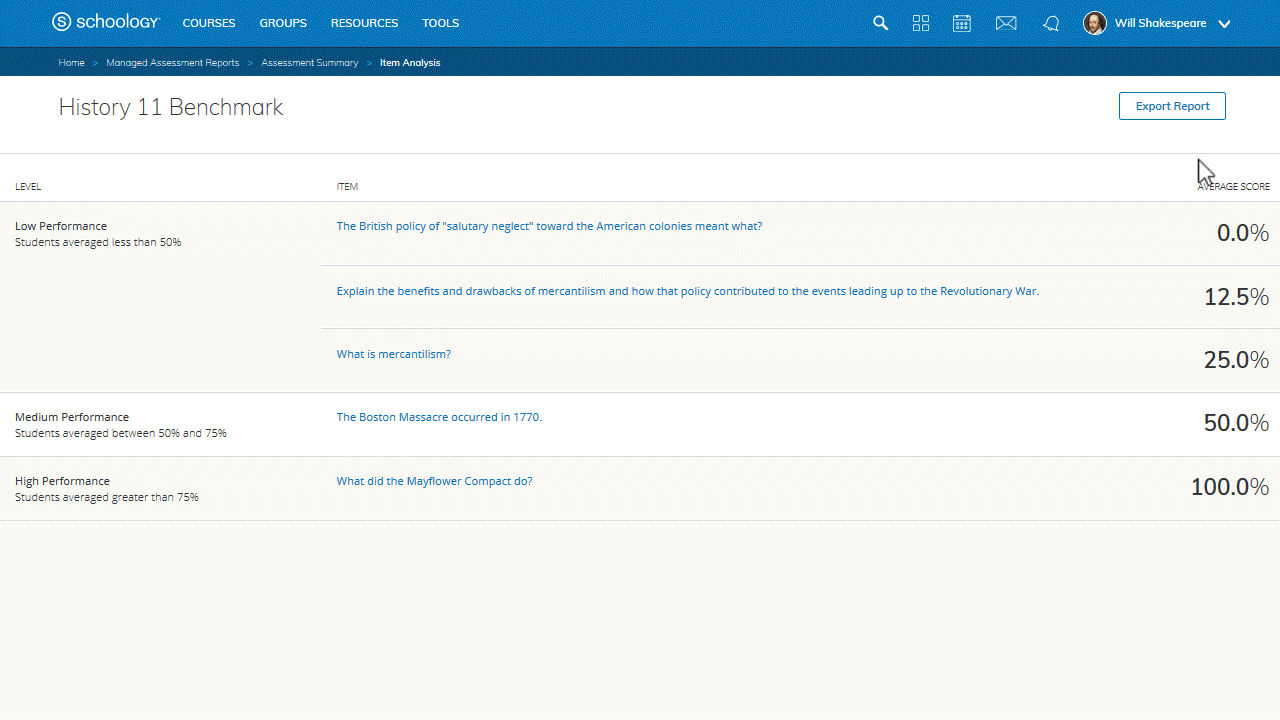Open the "What is mercantilism?" item
The width and height of the screenshot is (1280, 720).
click(x=393, y=354)
